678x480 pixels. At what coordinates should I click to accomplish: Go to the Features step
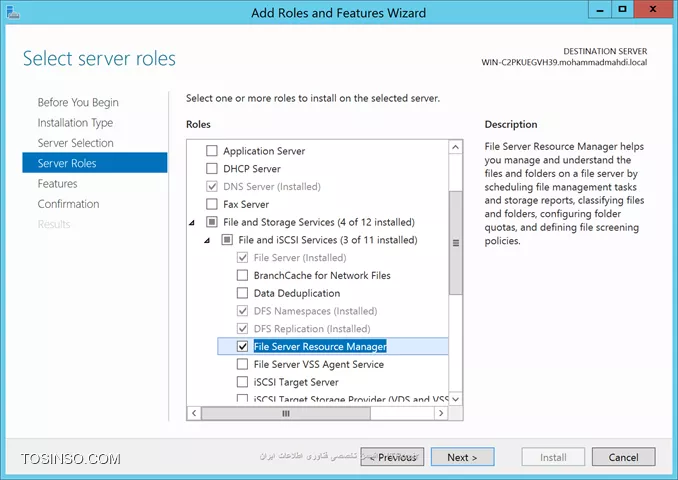point(58,184)
